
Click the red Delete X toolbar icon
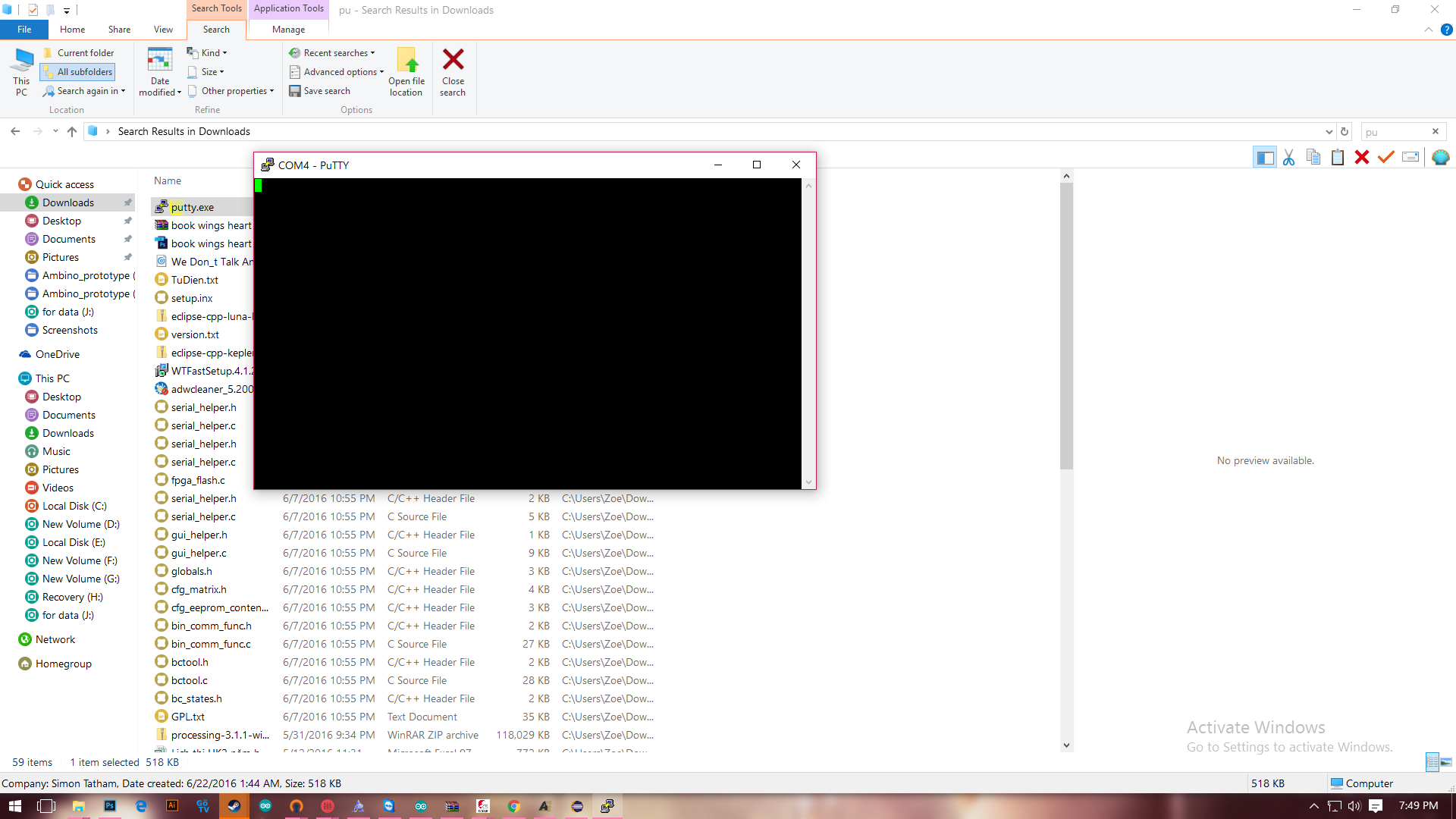pos(1362,157)
